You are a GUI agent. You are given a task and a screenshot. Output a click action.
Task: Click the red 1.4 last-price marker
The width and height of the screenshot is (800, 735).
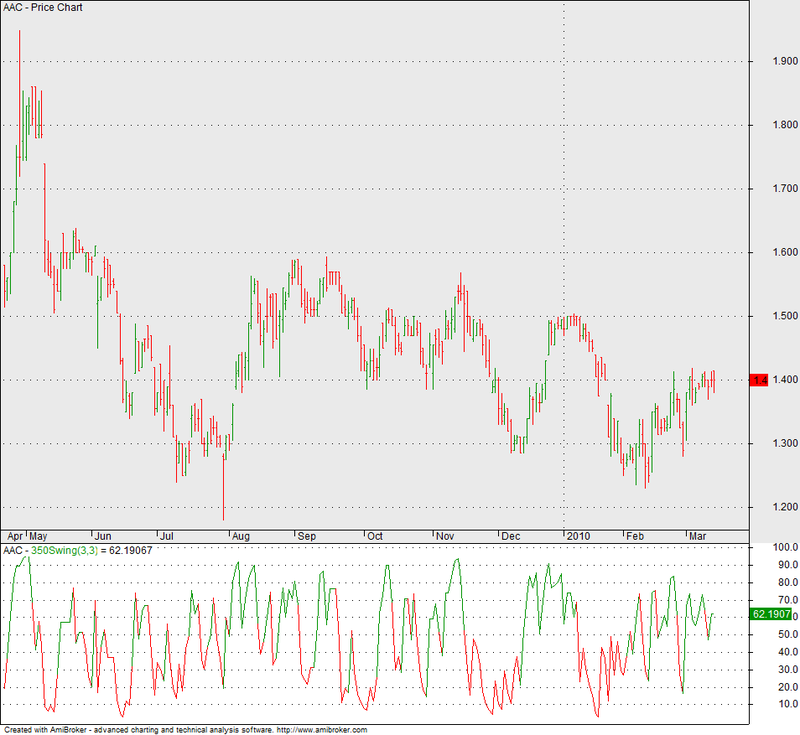pos(759,380)
